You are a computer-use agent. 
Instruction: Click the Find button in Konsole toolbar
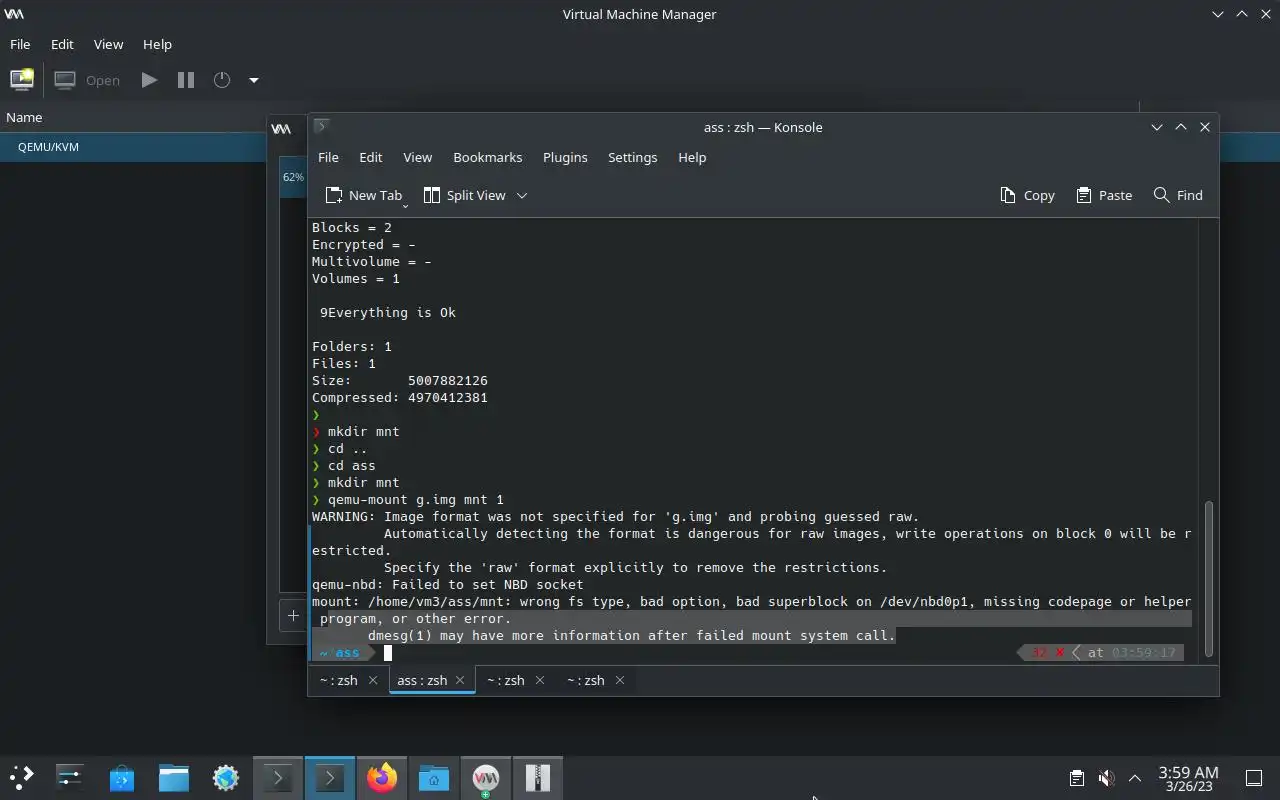click(1178, 195)
